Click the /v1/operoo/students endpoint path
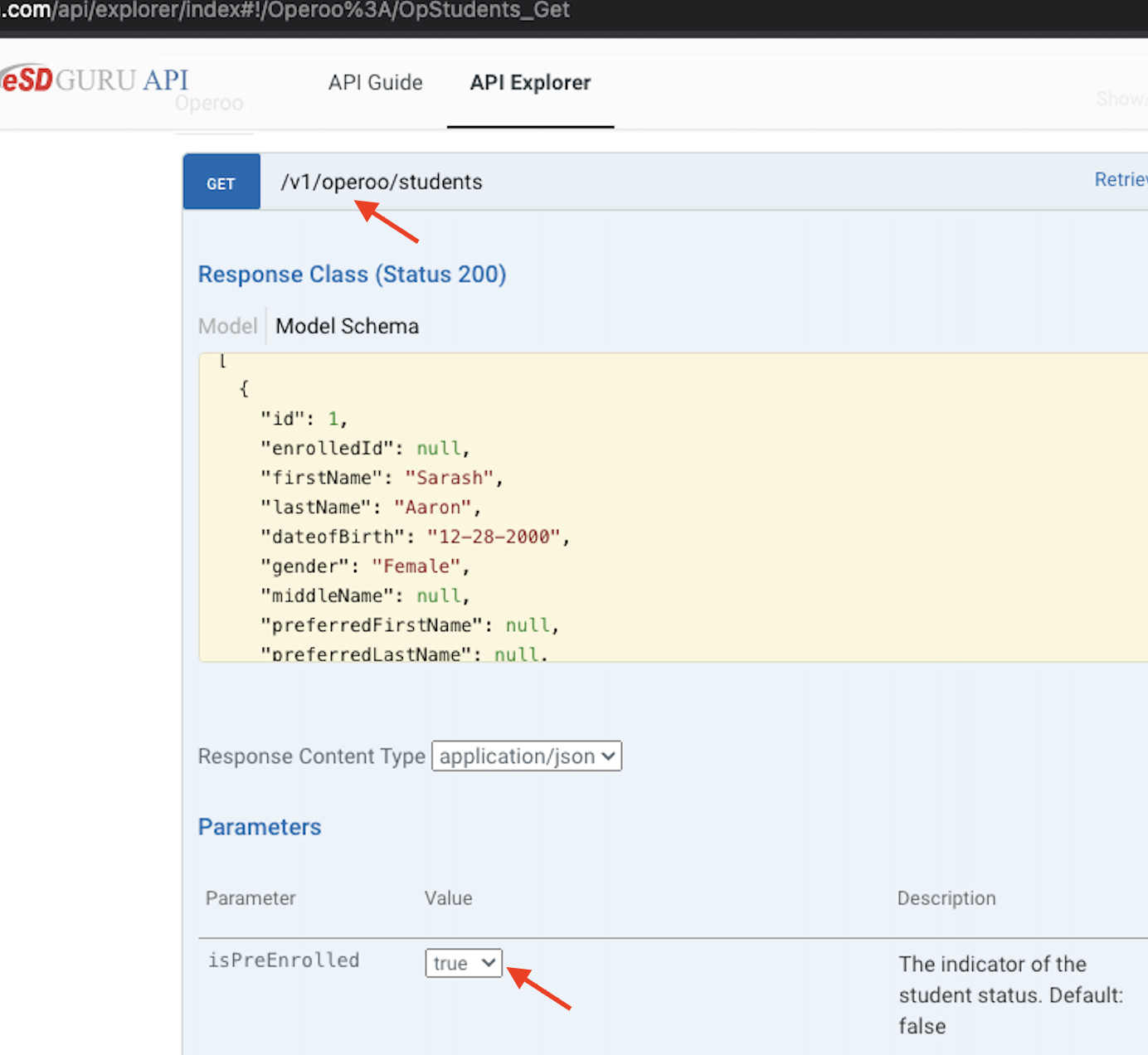Image resolution: width=1148 pixels, height=1055 pixels. (x=381, y=182)
